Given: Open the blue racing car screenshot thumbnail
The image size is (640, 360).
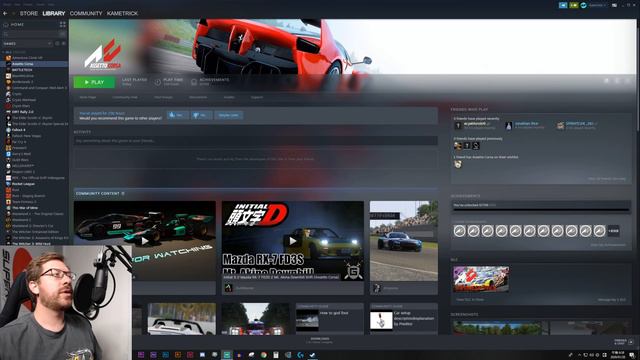Looking at the screenshot, I should click(x=404, y=241).
